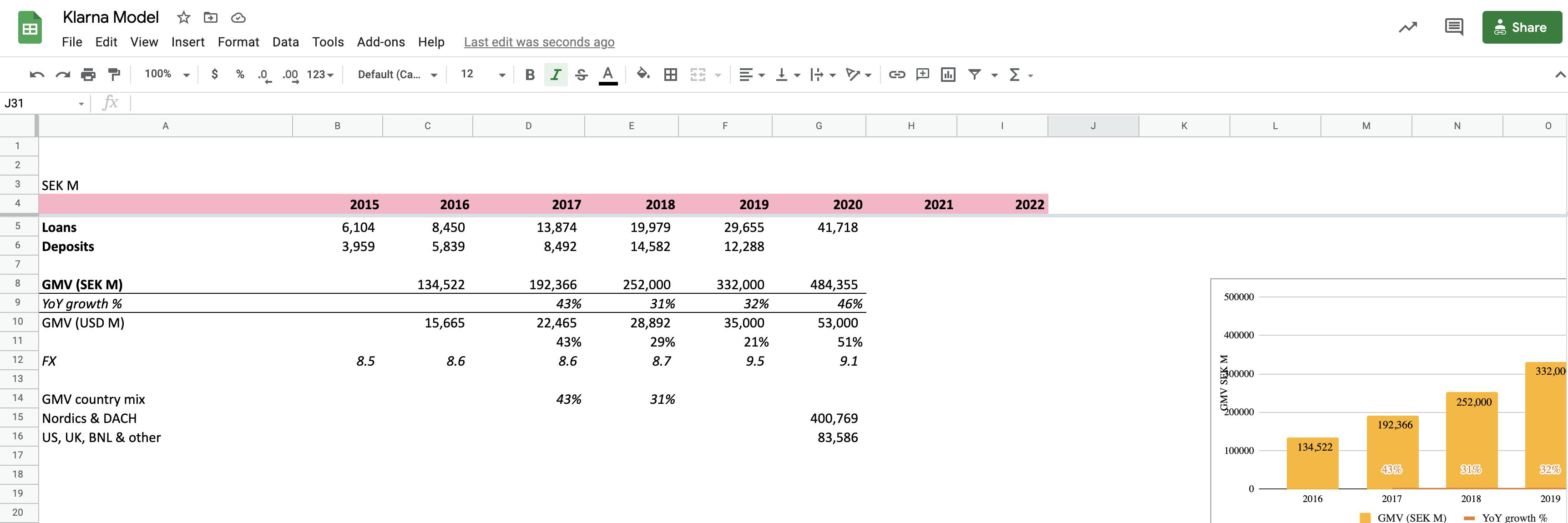Select the 'Nordics & DACH' cell
The height and width of the screenshot is (523, 1568).
click(166, 418)
